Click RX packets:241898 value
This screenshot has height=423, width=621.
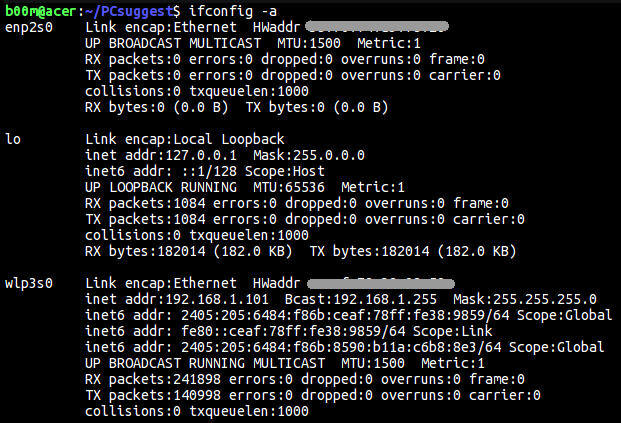(152, 379)
